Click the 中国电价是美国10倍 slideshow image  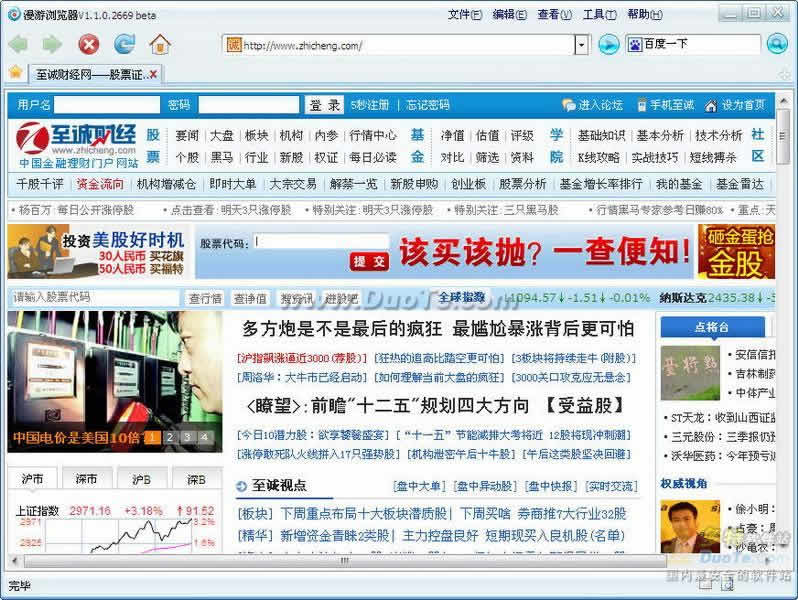115,382
